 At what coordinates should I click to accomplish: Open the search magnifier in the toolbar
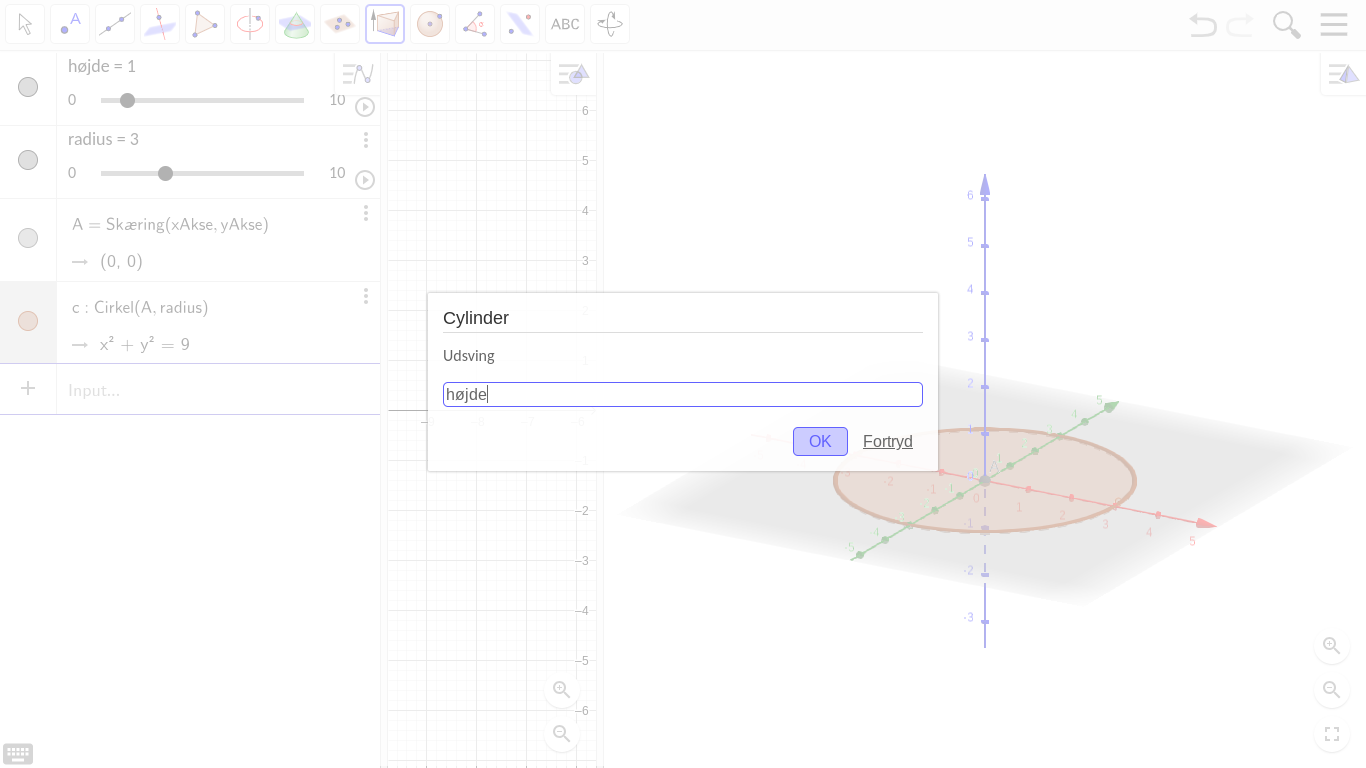[x=1286, y=25]
